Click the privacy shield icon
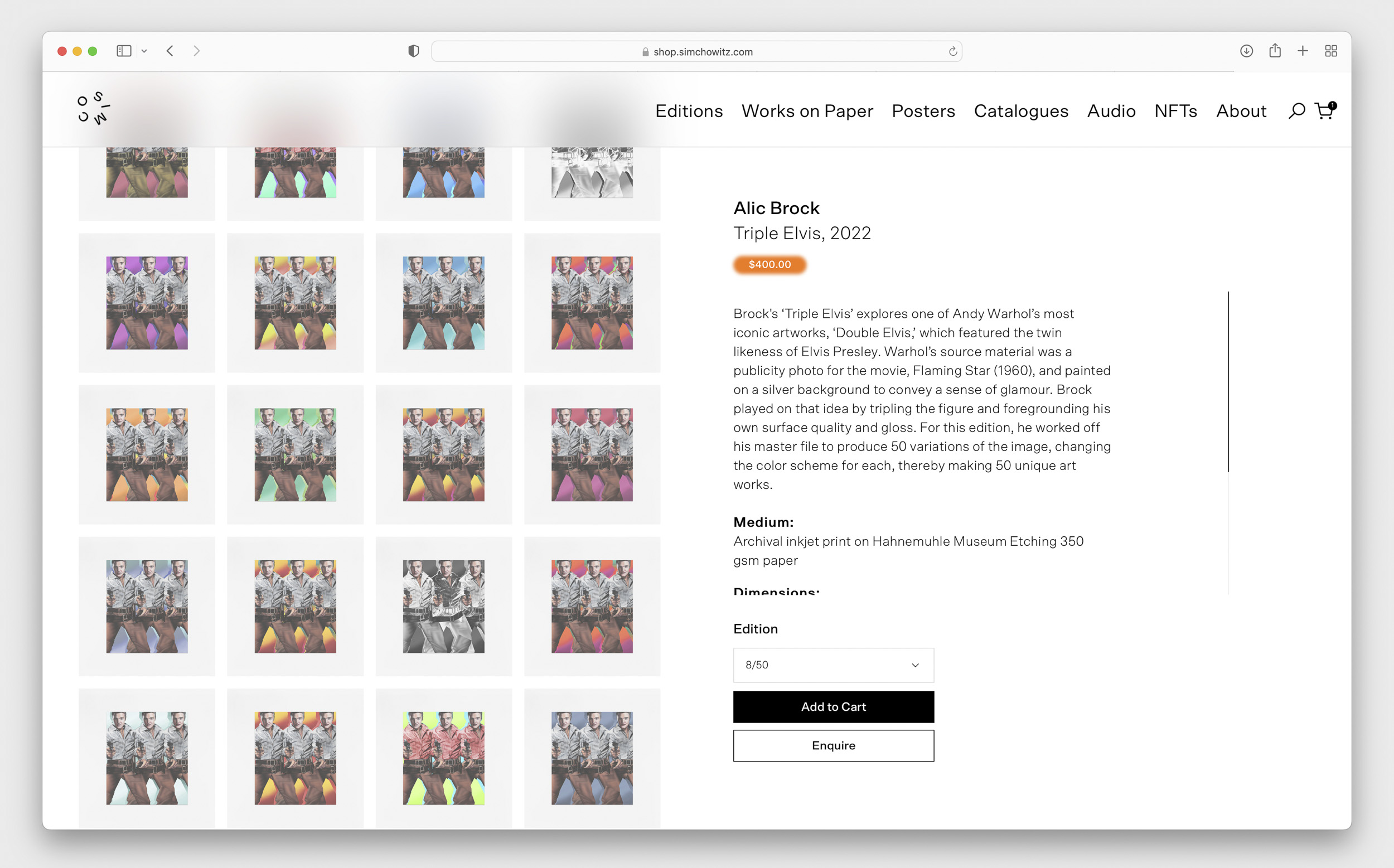1394x868 pixels. [413, 51]
